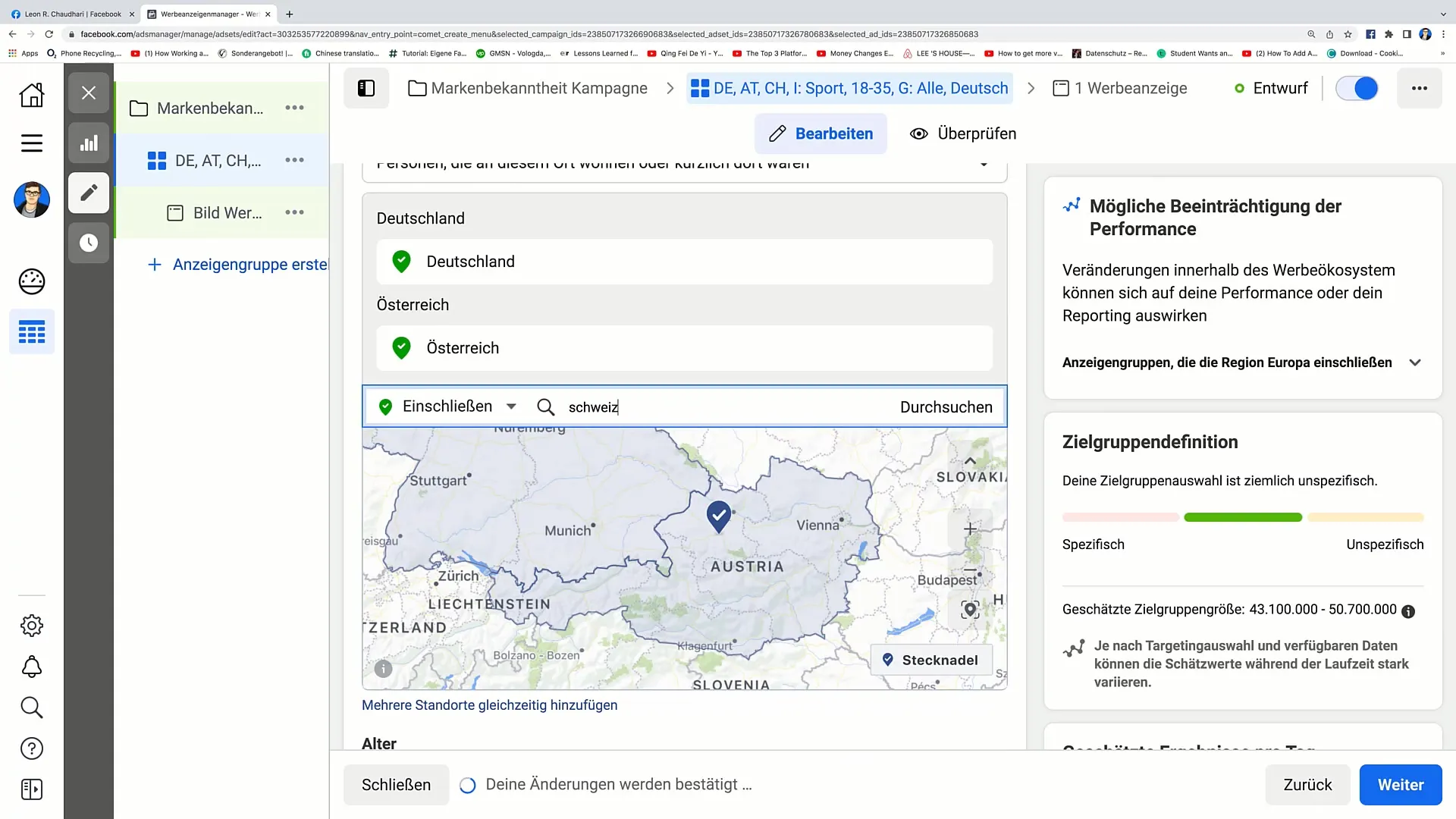Click the Österreich green check marker
Image resolution: width=1456 pixels, height=819 pixels.
(x=401, y=348)
